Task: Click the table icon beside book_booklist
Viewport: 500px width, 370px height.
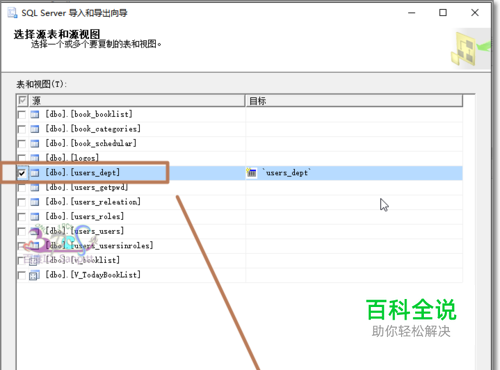Action: (x=35, y=115)
